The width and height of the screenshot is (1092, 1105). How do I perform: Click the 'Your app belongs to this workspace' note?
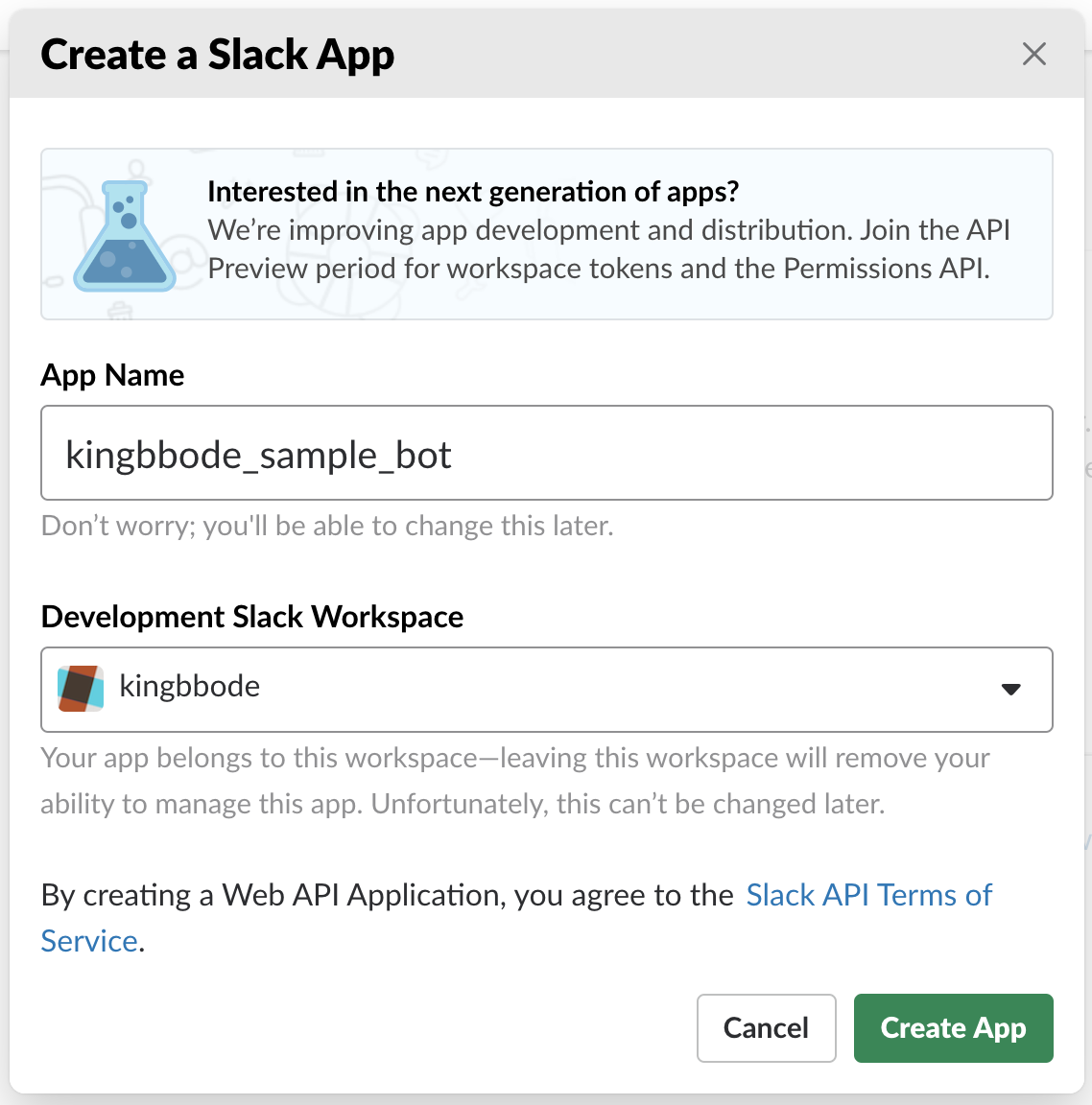click(515, 781)
